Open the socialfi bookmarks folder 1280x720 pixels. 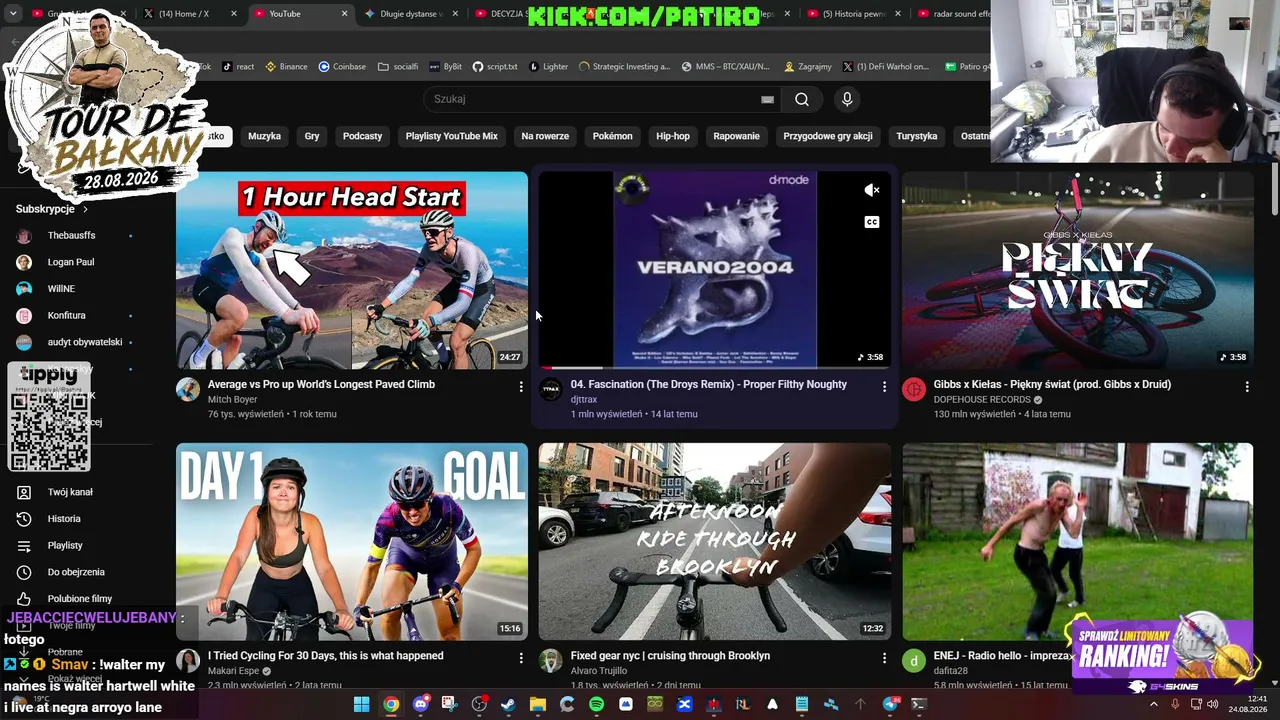[398, 67]
